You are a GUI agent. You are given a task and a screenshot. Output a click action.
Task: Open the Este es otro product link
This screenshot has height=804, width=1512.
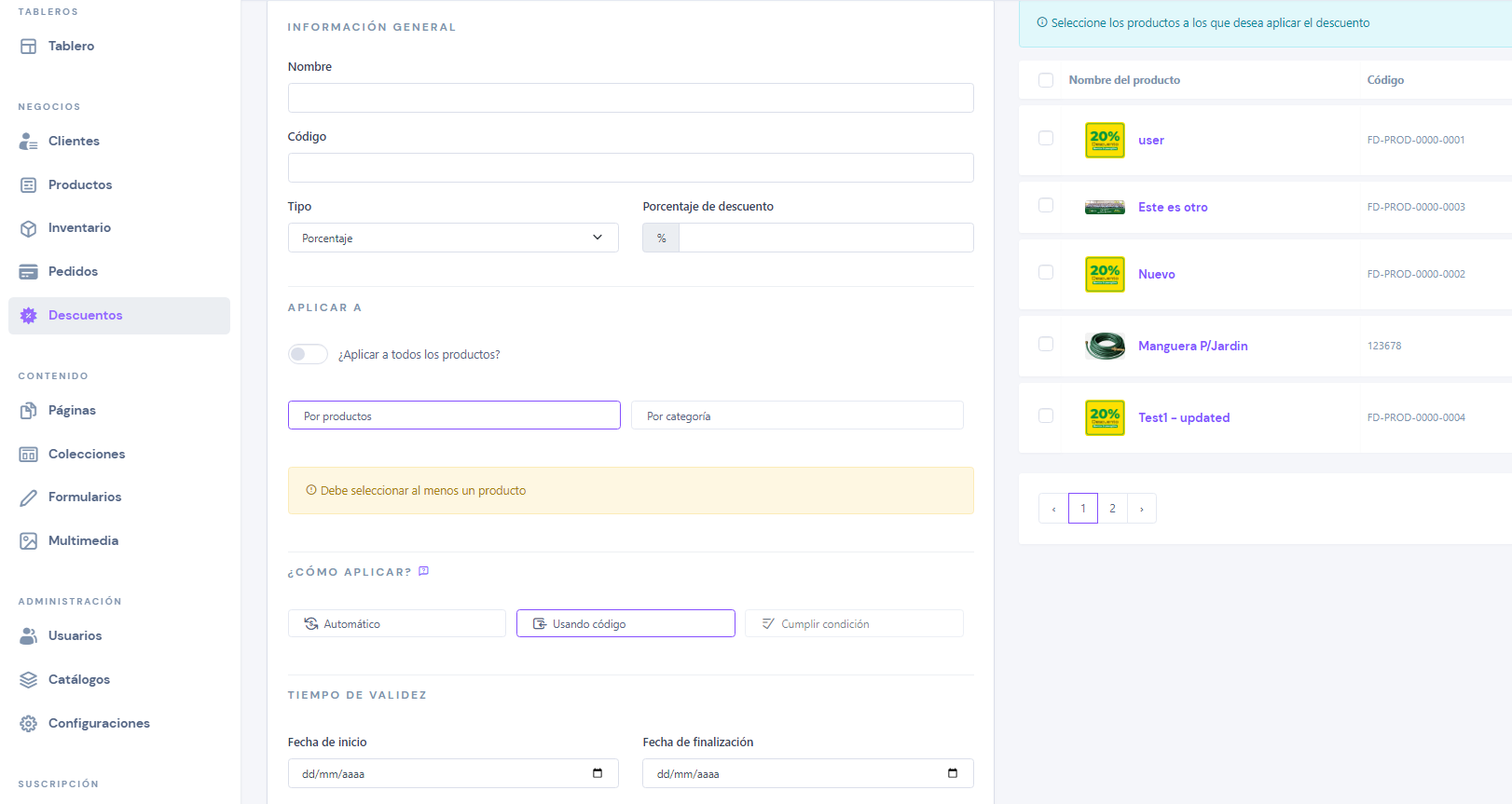coord(1173,208)
